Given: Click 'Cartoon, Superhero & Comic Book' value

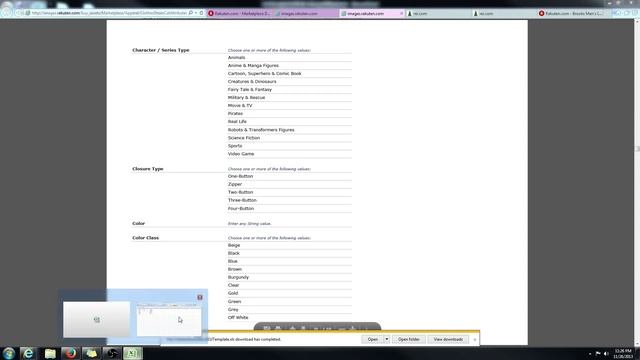Looking at the screenshot, I should [x=264, y=73].
